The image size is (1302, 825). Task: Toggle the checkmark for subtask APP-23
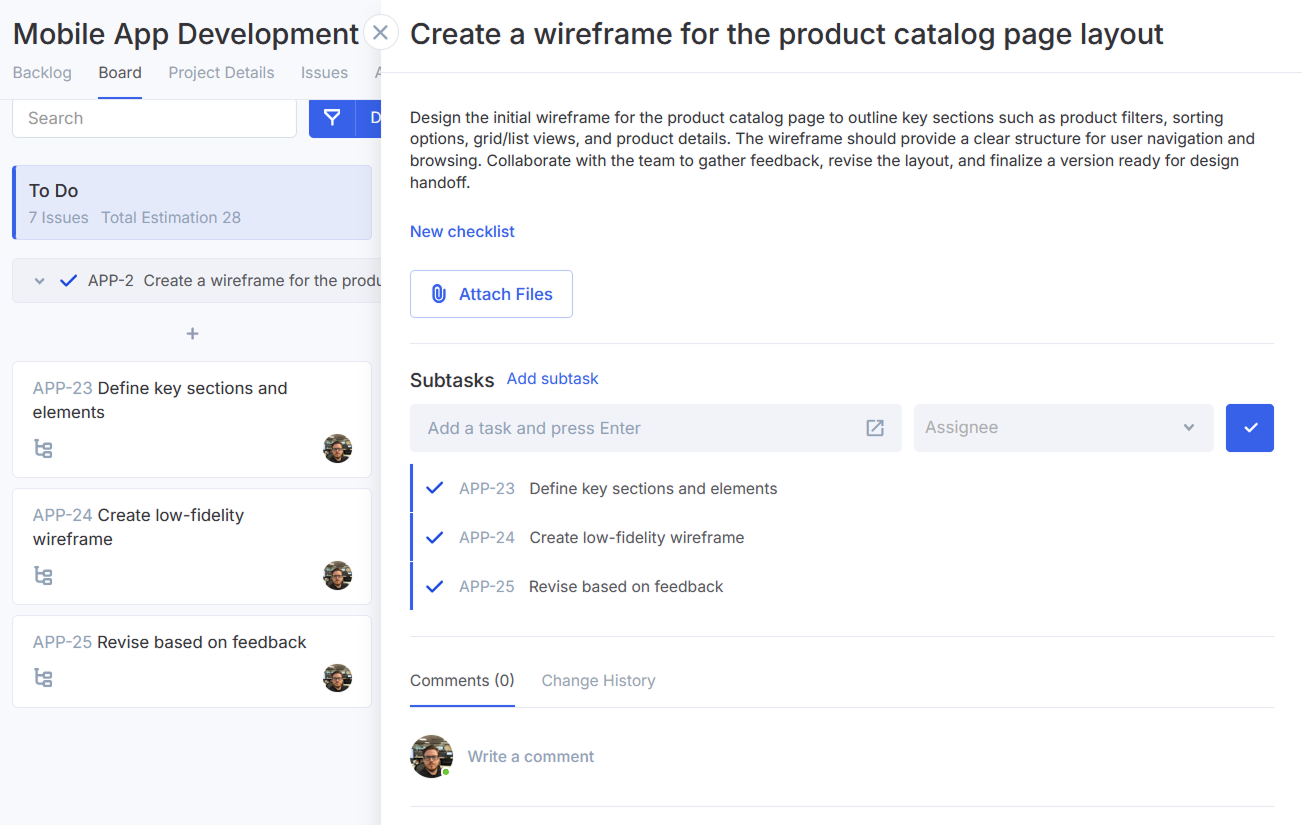click(435, 488)
